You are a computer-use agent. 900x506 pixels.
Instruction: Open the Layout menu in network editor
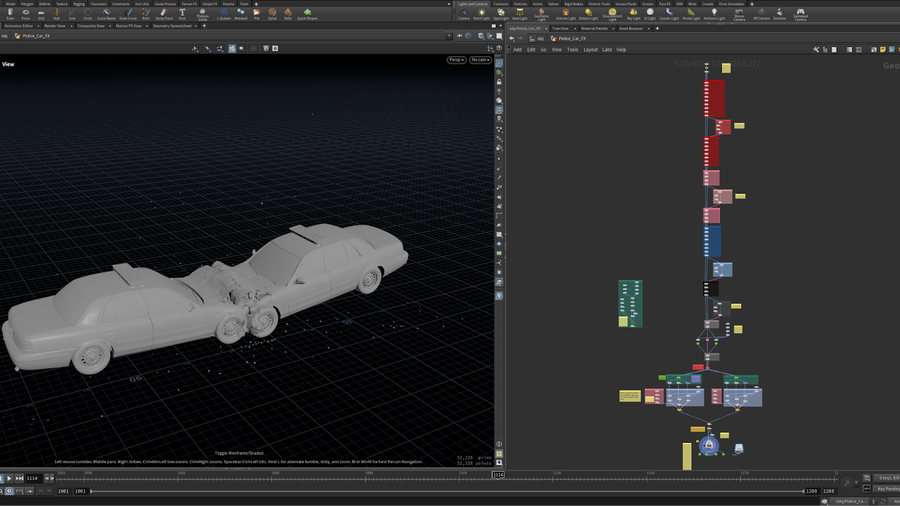click(590, 49)
